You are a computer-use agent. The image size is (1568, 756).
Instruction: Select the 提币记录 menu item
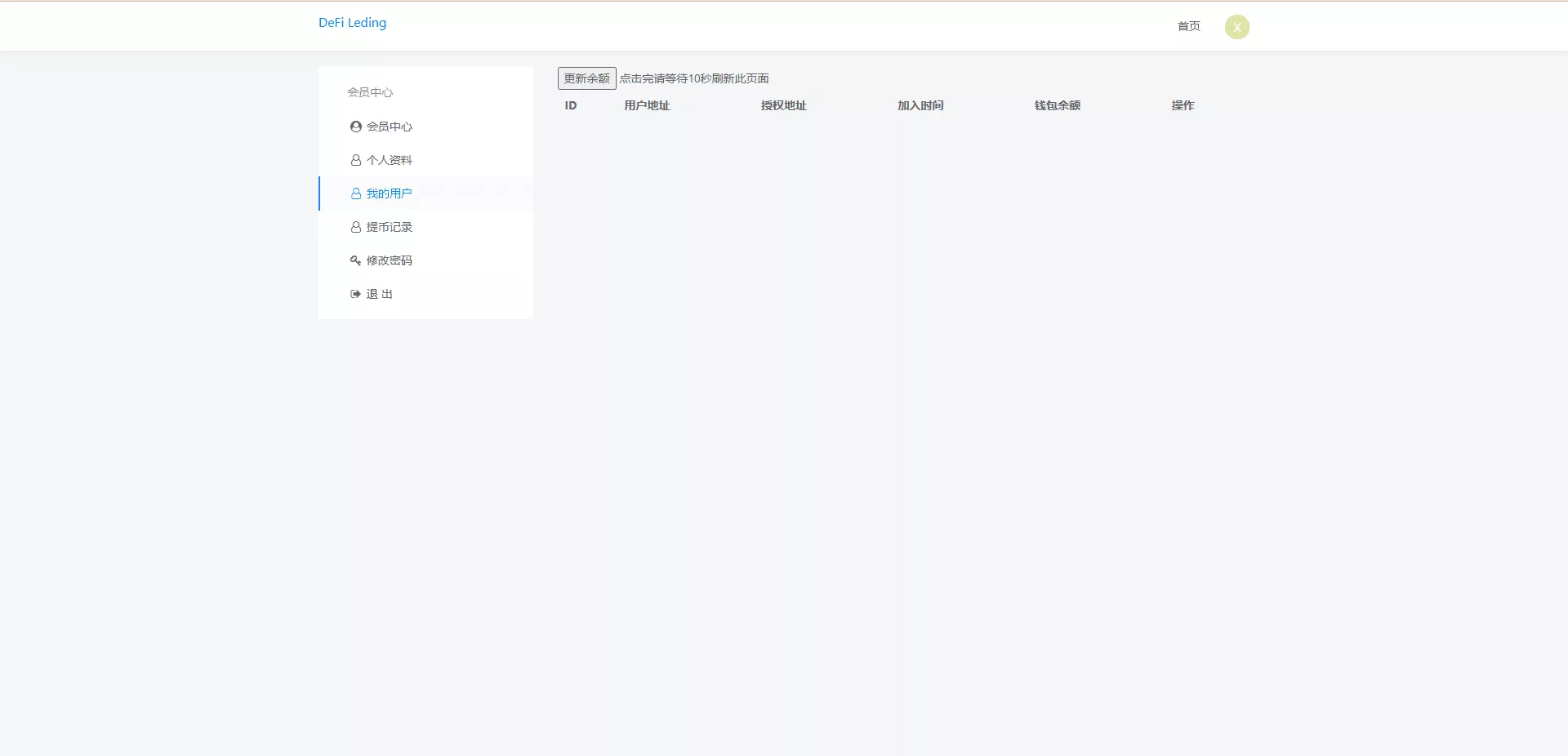click(x=389, y=227)
